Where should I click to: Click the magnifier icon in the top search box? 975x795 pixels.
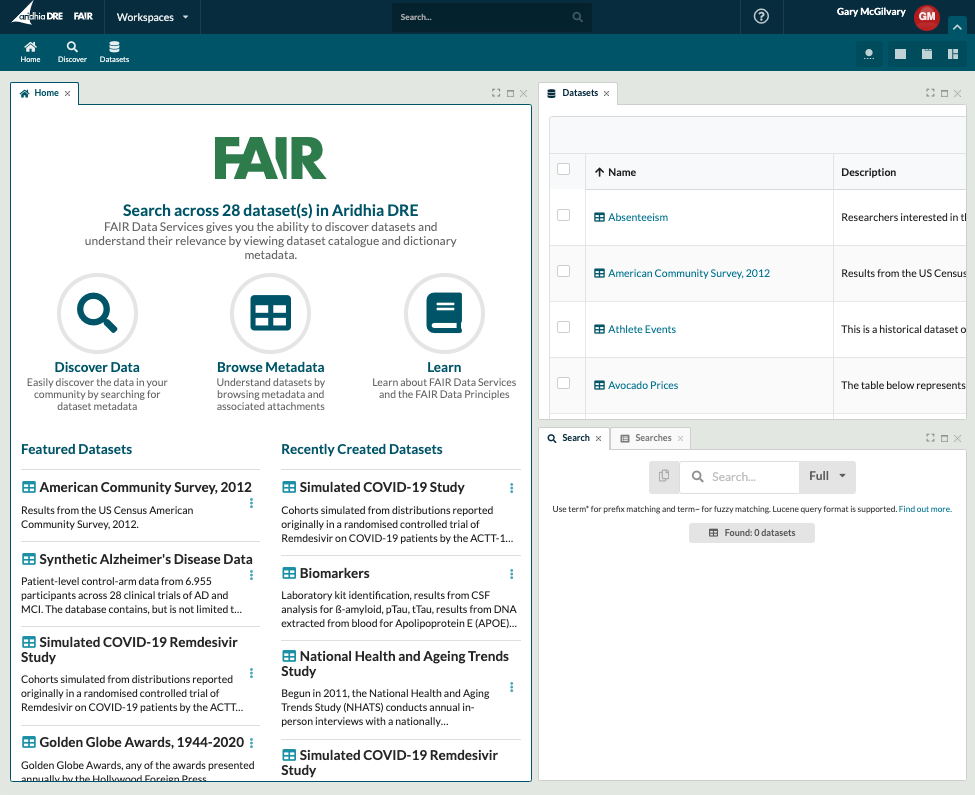click(x=578, y=17)
